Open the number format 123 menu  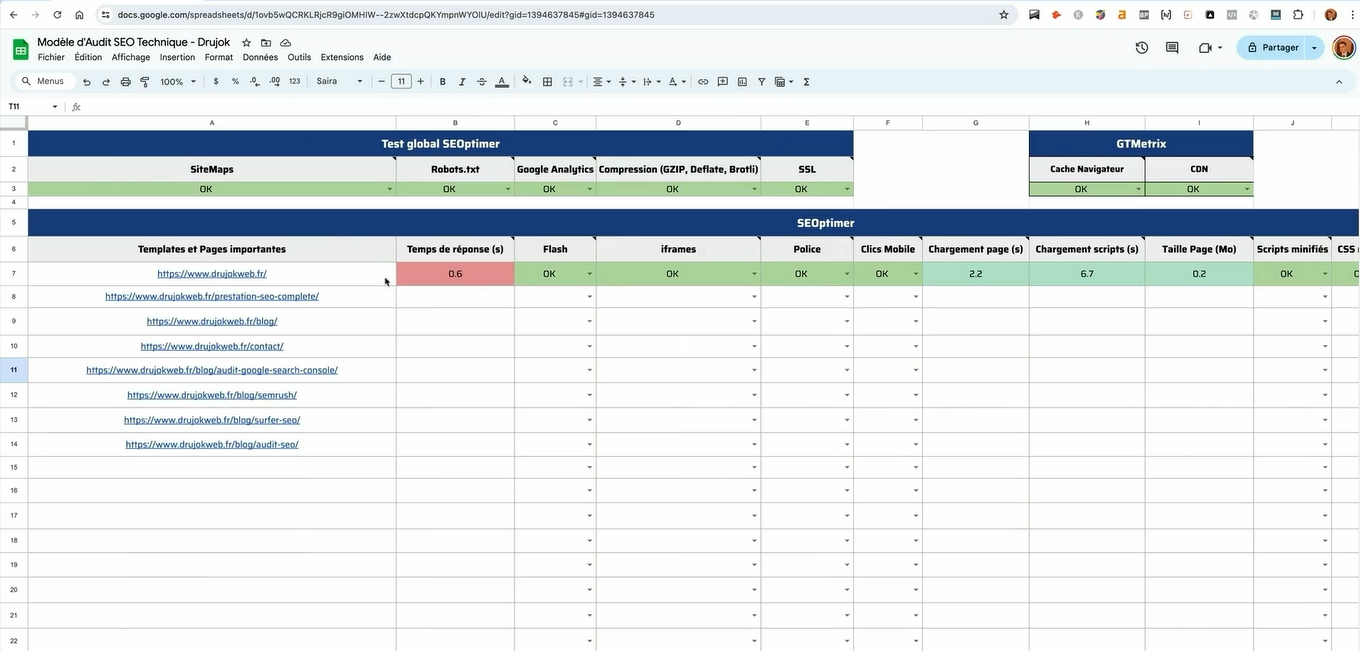(x=294, y=82)
